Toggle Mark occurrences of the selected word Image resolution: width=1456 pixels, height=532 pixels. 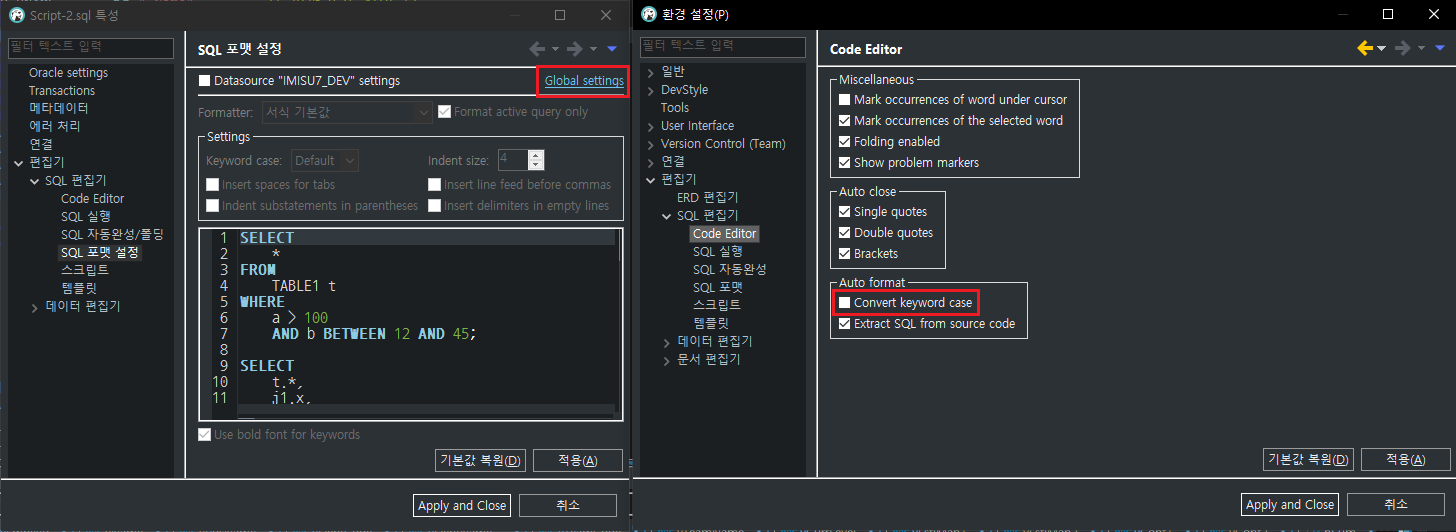(x=845, y=121)
